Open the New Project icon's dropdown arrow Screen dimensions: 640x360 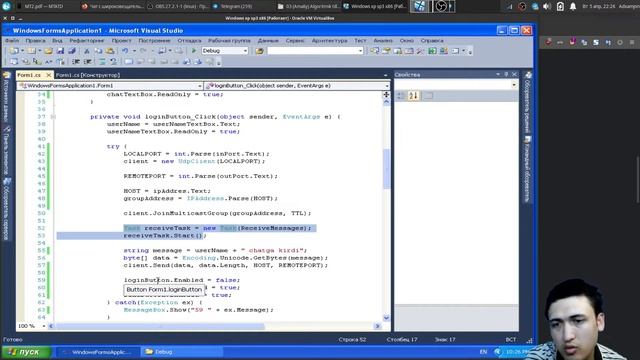[22, 51]
